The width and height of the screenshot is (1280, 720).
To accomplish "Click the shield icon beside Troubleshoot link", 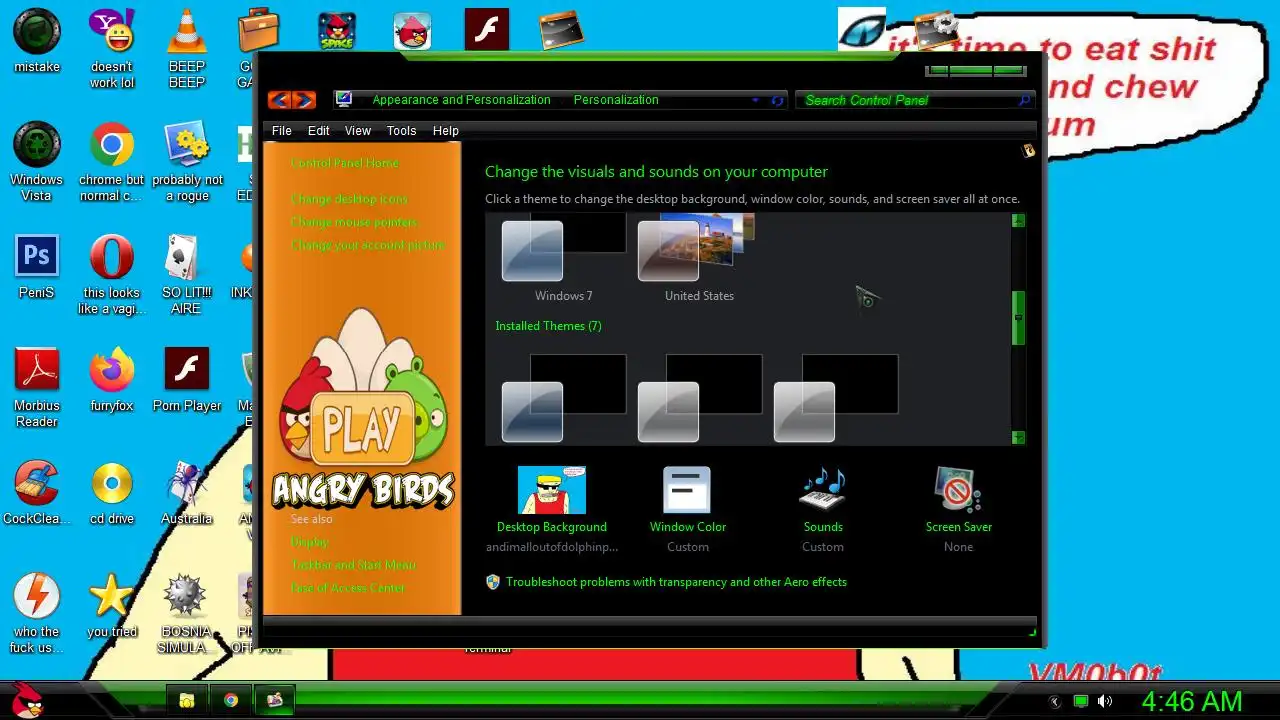I will pos(493,581).
